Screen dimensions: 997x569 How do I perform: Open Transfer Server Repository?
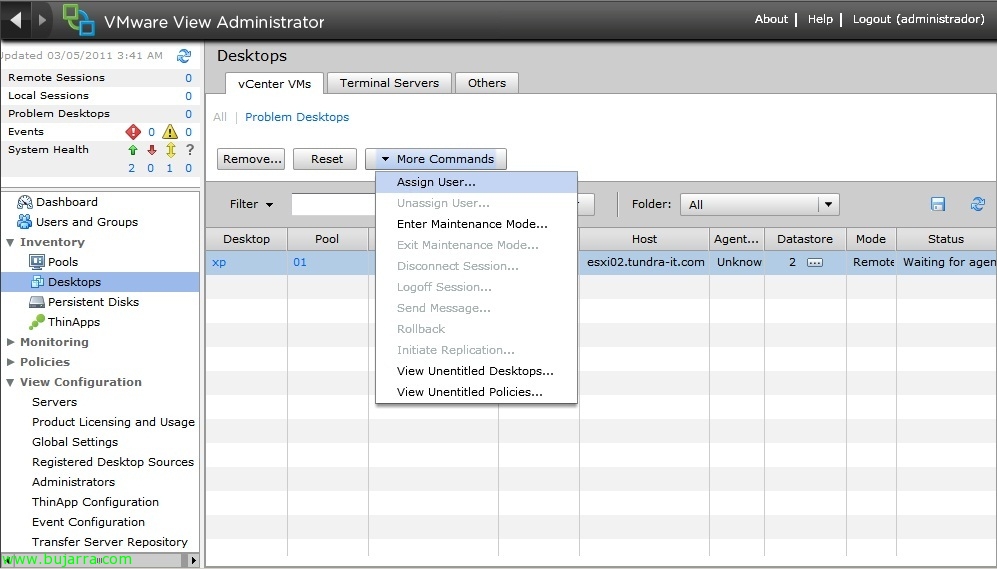(110, 542)
